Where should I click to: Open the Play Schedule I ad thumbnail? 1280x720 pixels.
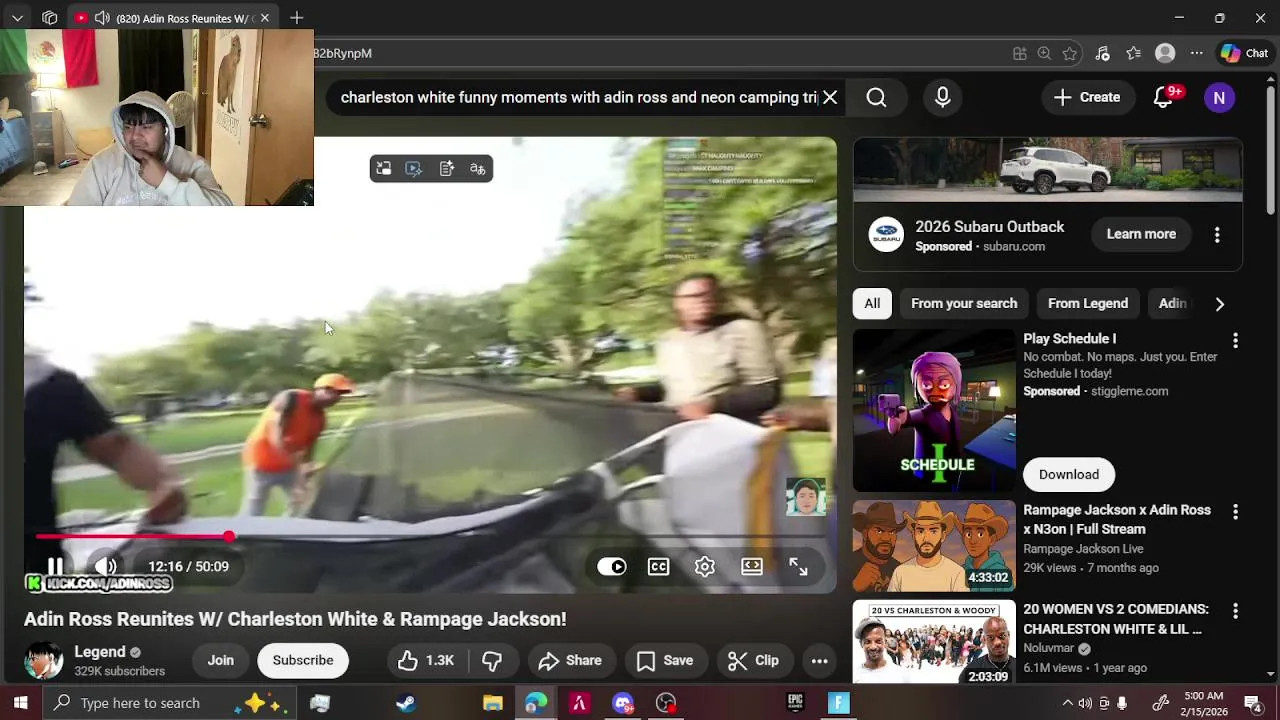pyautogui.click(x=934, y=411)
